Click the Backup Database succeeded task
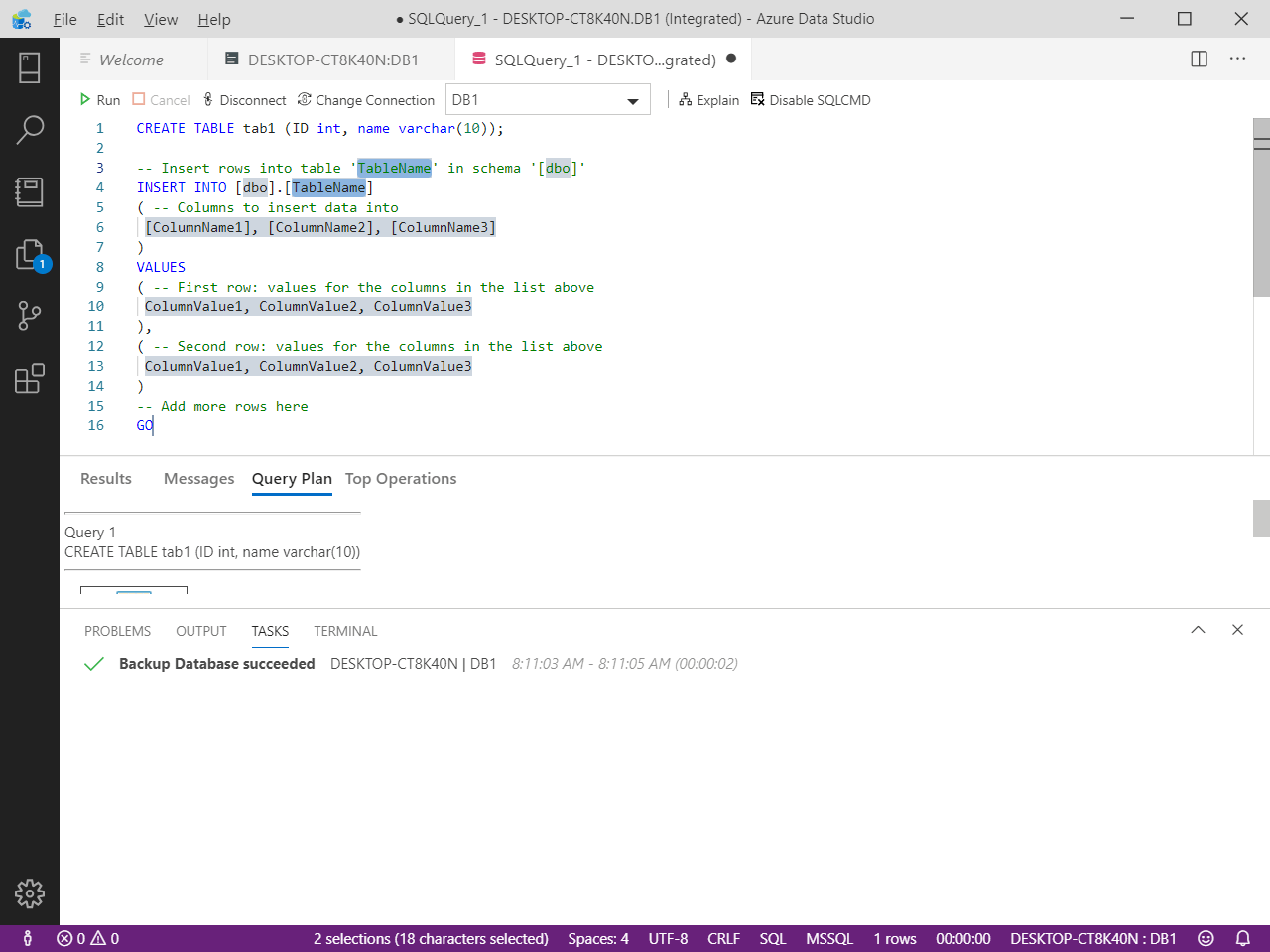The height and width of the screenshot is (952, 1270). tap(217, 664)
